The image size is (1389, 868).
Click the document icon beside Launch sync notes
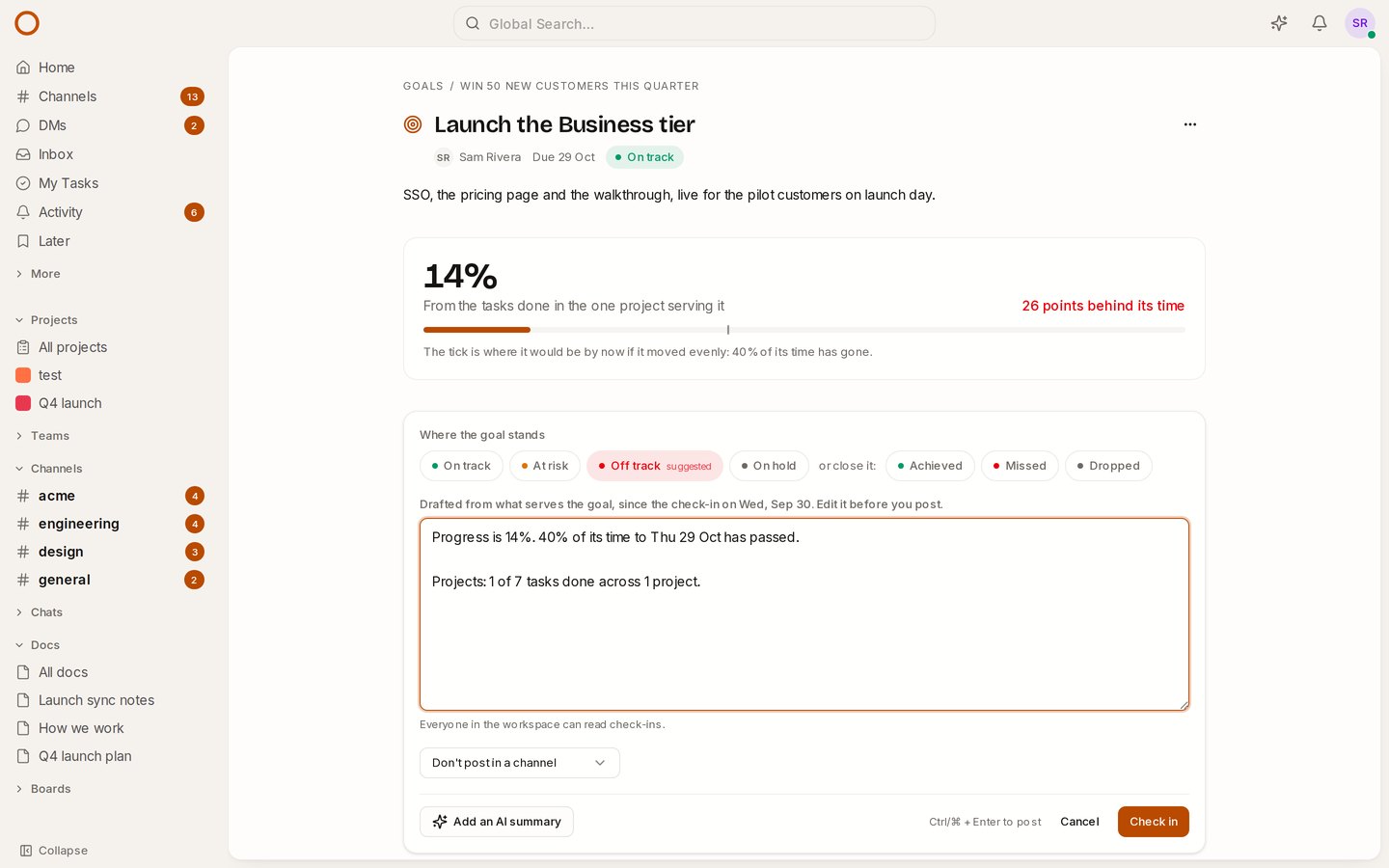tap(23, 700)
